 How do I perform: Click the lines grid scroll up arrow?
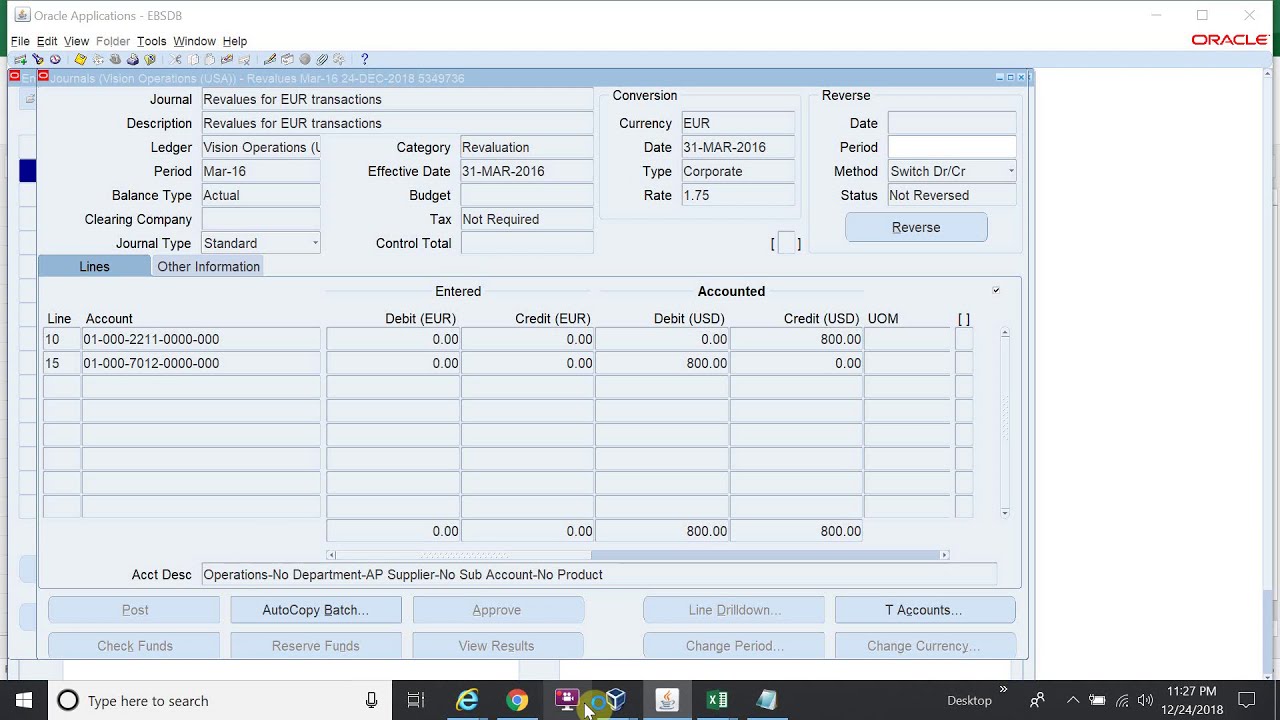coord(1005,332)
